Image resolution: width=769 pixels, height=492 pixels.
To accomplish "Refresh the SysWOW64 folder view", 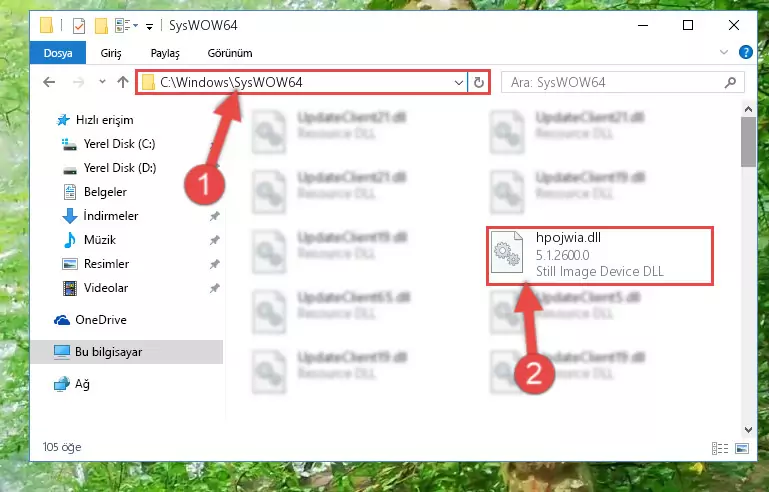I will coord(479,82).
